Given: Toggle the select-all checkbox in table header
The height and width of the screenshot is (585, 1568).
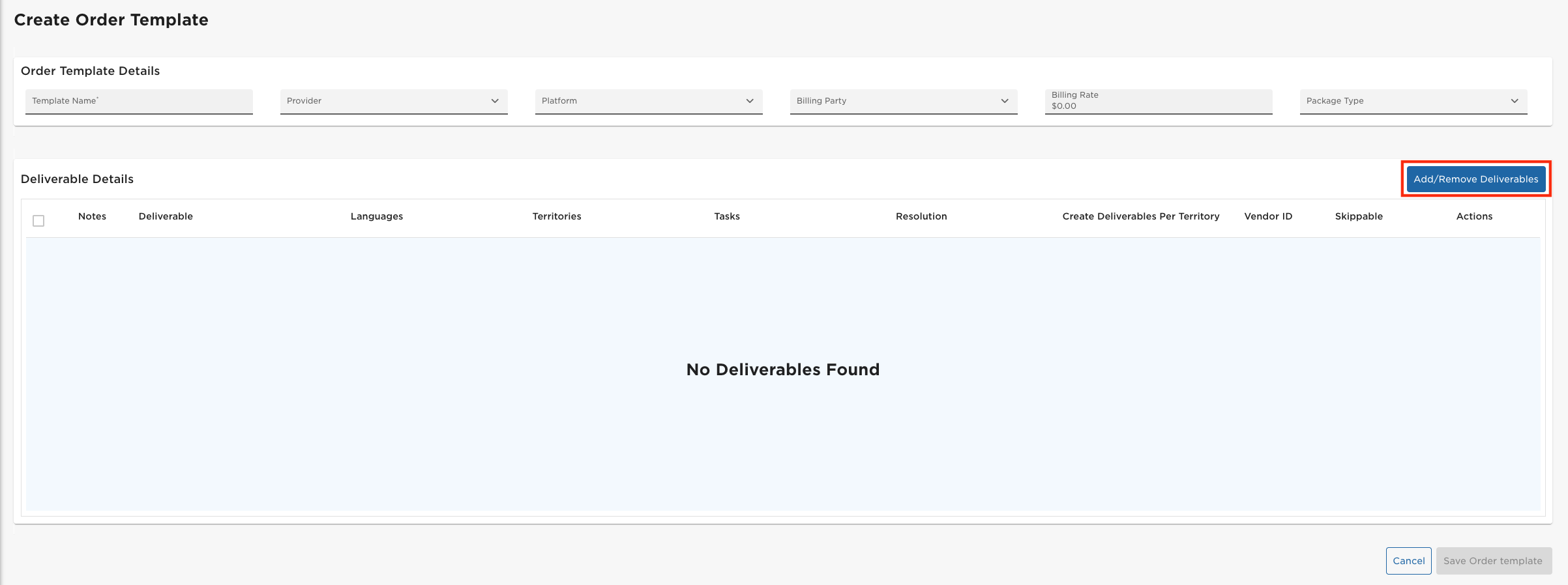Looking at the screenshot, I should click(x=38, y=221).
